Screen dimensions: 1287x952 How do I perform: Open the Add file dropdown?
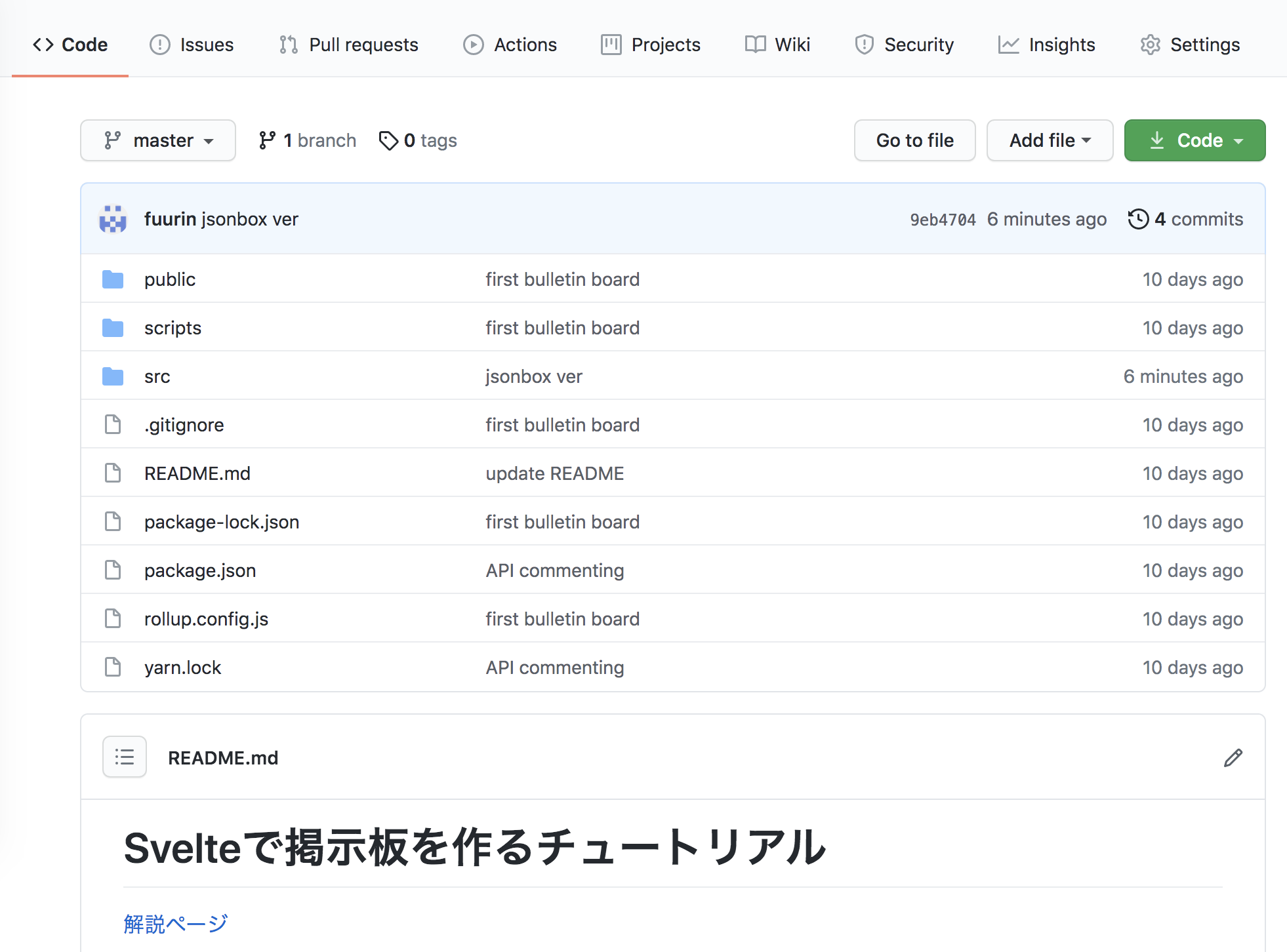pos(1050,140)
